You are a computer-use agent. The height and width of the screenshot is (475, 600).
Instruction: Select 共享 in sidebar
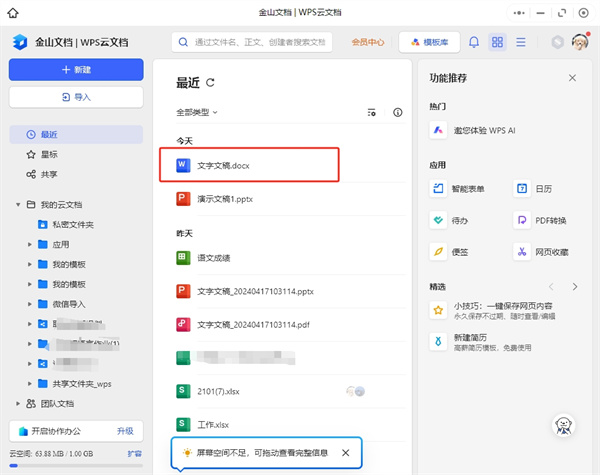[76, 175]
